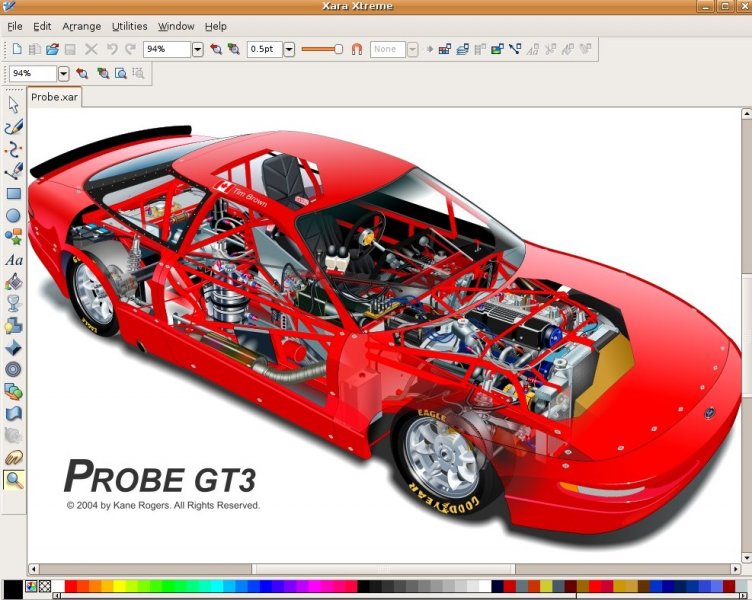This screenshot has height=600, width=752.
Task: Pick the Ellipse tool
Action: 14,215
